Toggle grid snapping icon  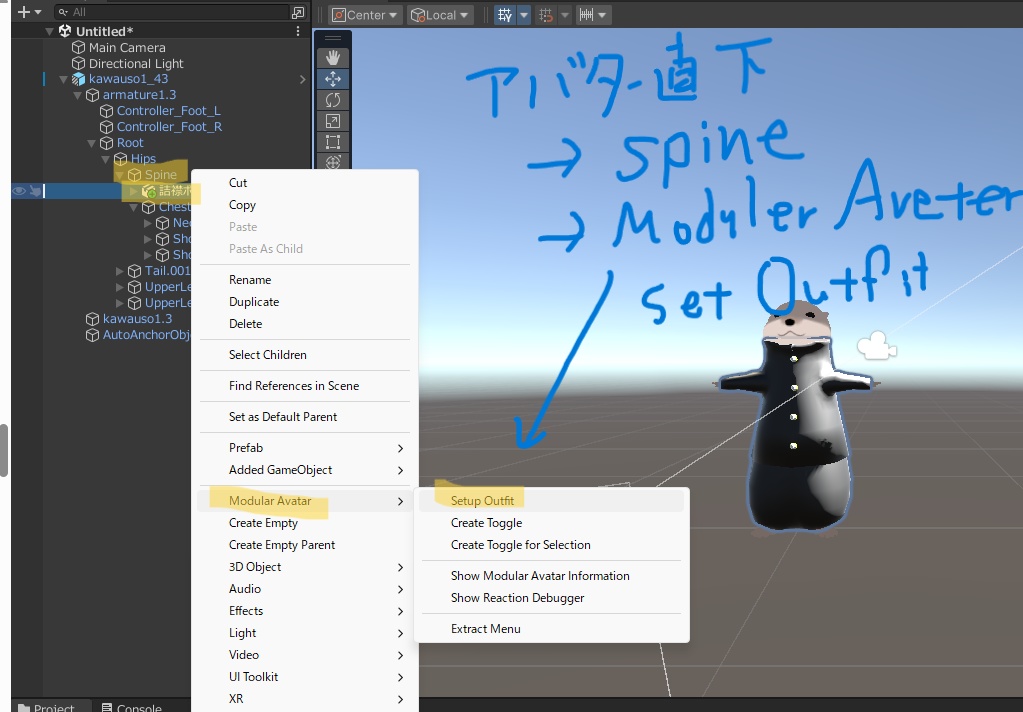pos(546,14)
